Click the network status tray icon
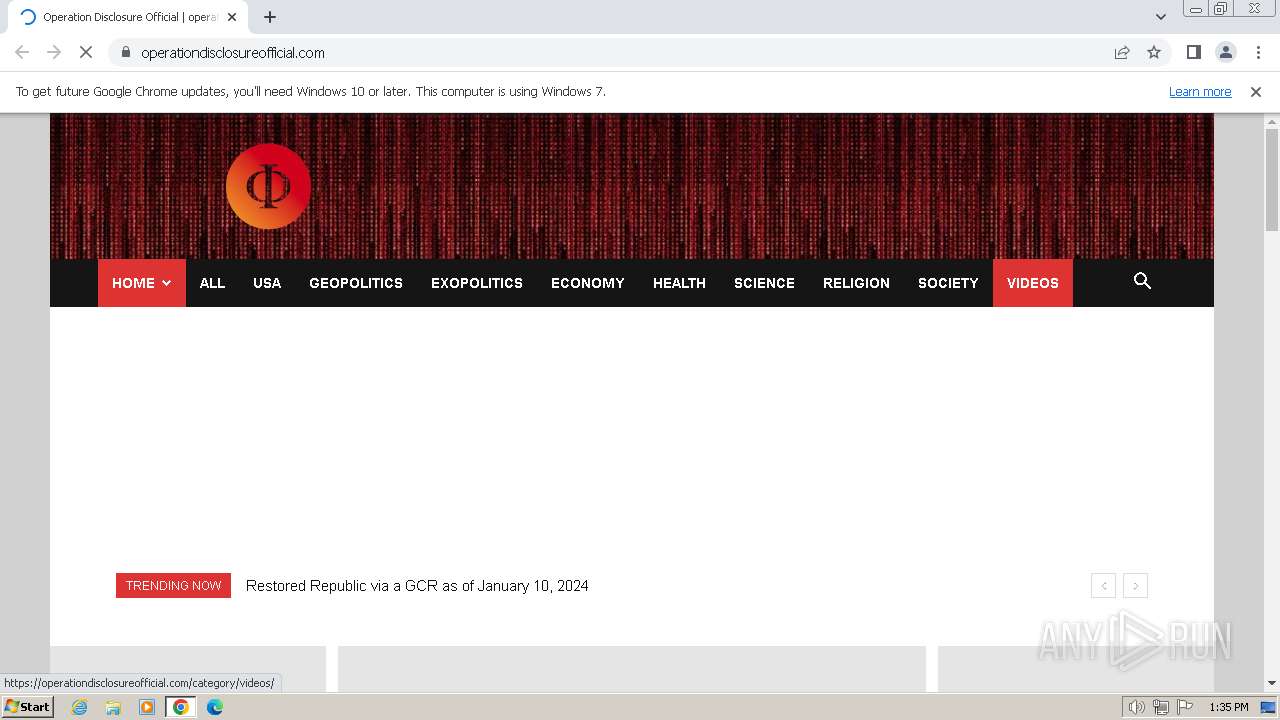1280x720 pixels. pos(1161,707)
